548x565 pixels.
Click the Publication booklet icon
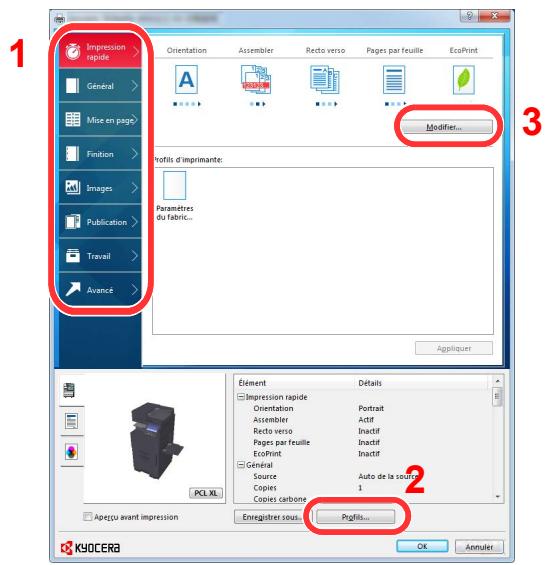[73, 222]
